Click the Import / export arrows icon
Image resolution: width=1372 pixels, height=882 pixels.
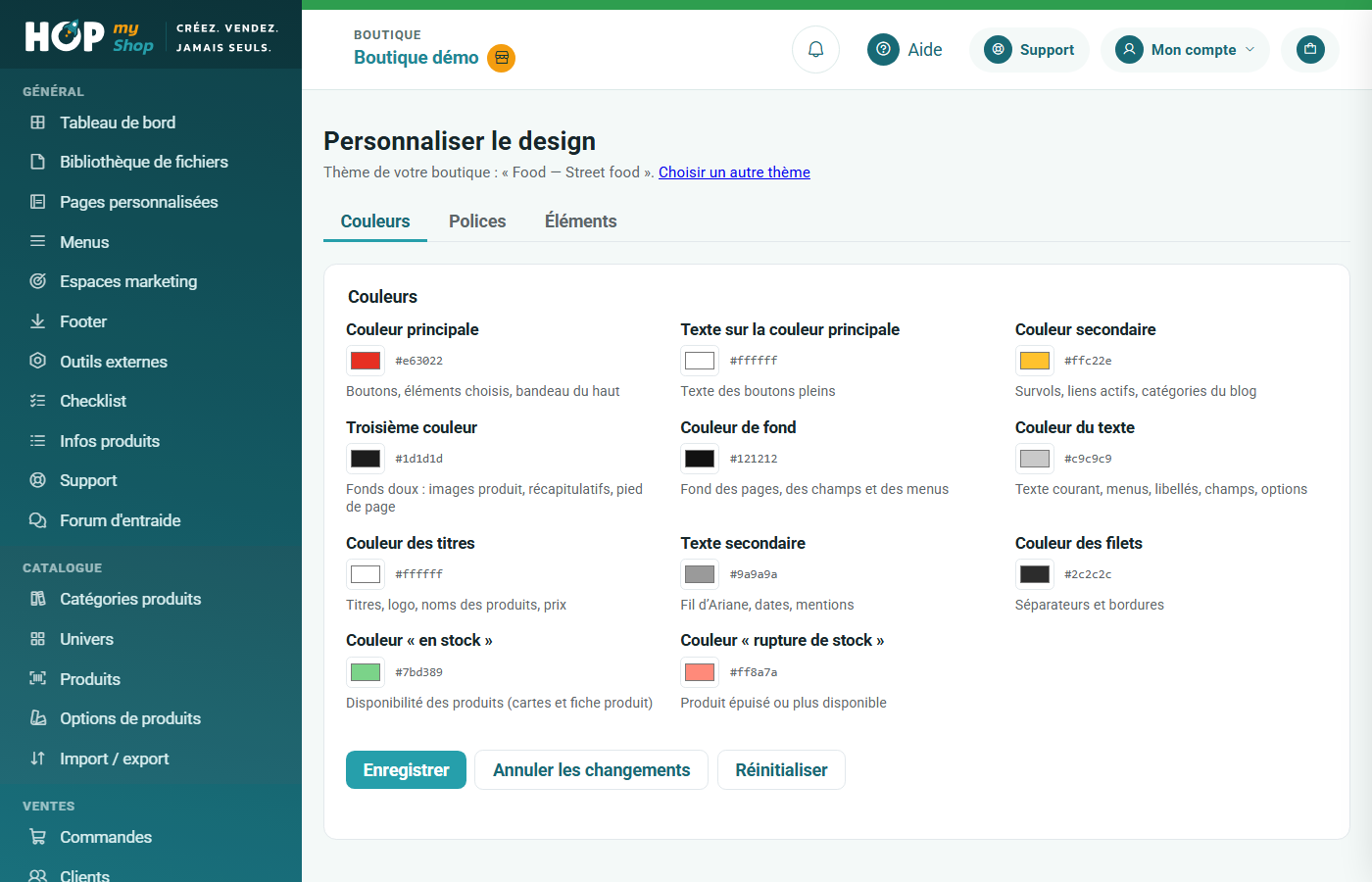[x=38, y=759]
